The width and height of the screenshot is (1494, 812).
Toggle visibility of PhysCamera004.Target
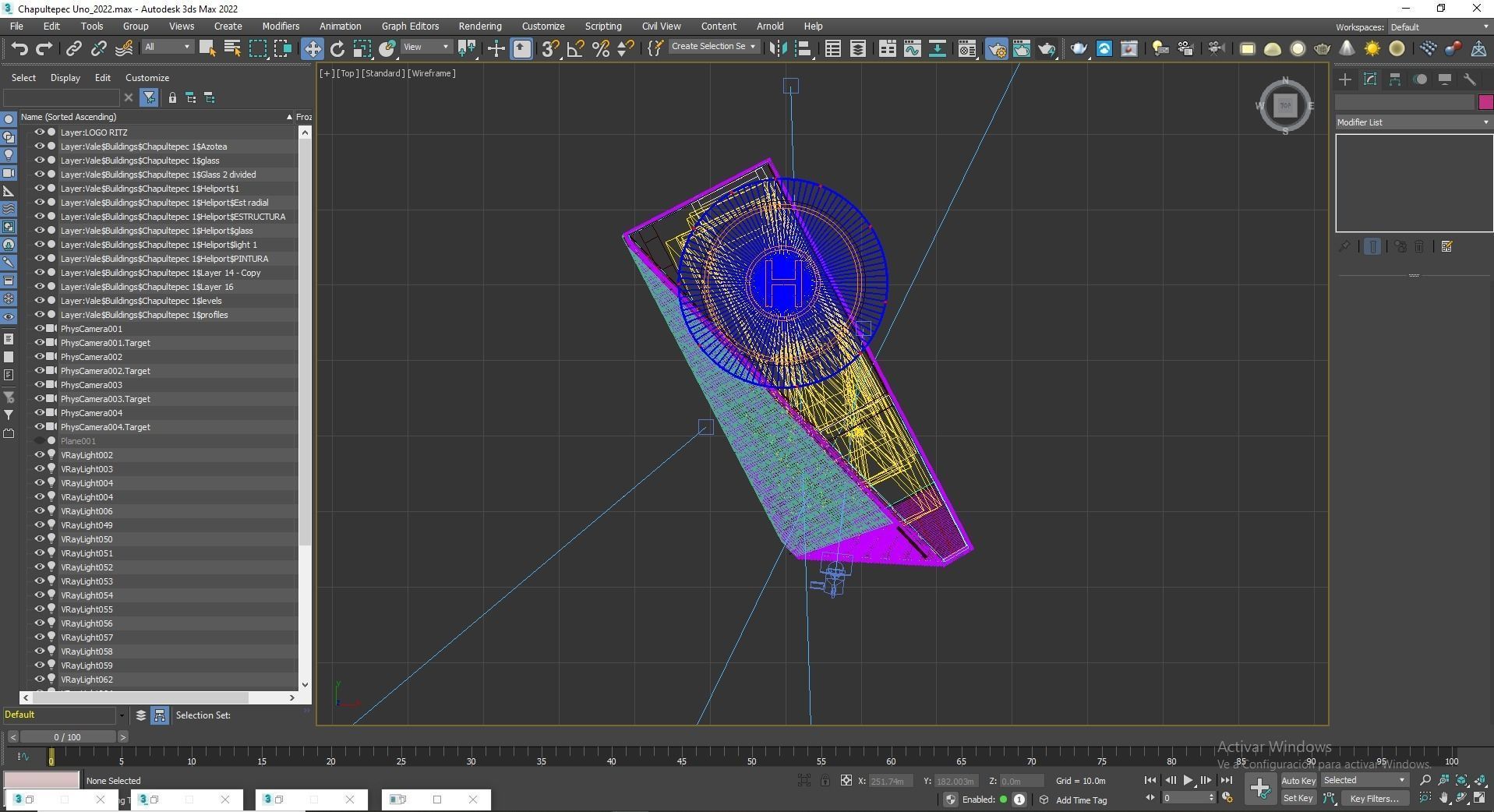[x=39, y=427]
